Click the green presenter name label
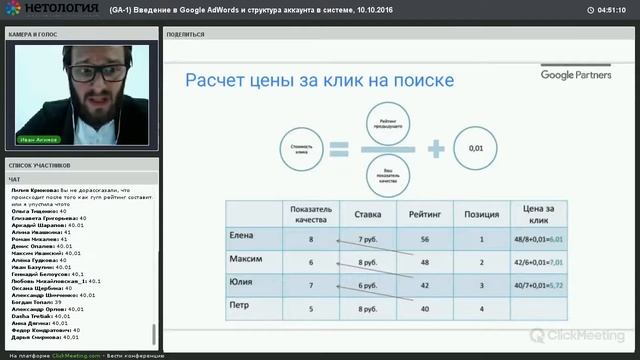Viewport: 640px width, 360px height. (x=39, y=140)
